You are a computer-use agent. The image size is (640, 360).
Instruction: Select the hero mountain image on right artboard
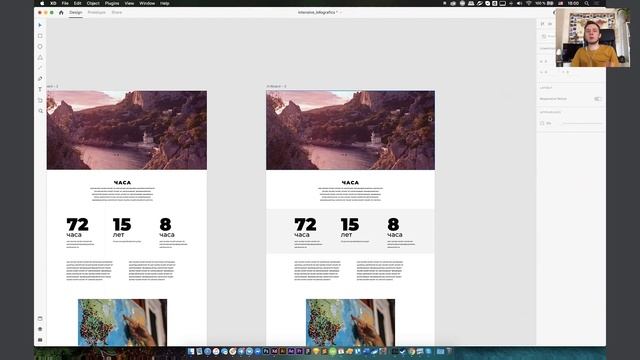[351, 130]
